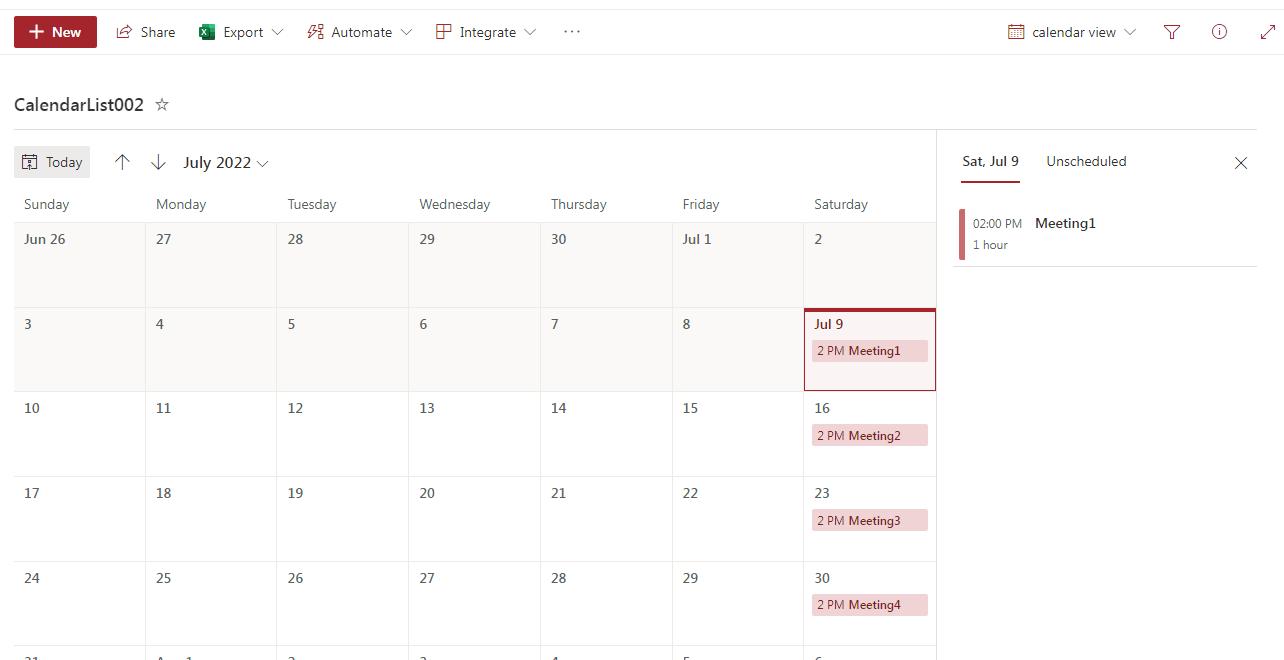Open the July 2022 month picker
Viewport: 1284px width, 660px height.
(226, 162)
